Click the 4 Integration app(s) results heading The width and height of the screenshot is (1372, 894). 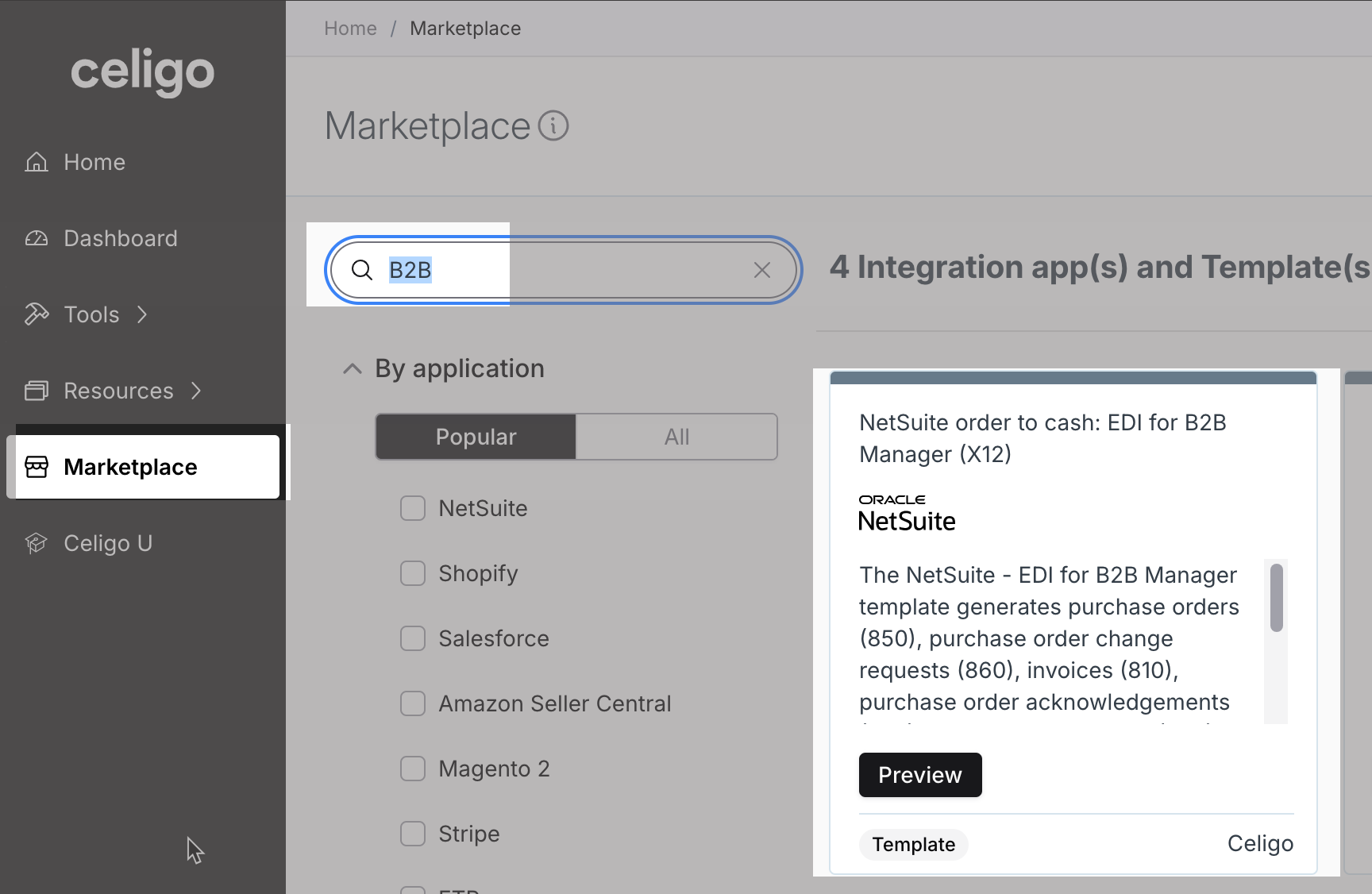tap(1100, 267)
